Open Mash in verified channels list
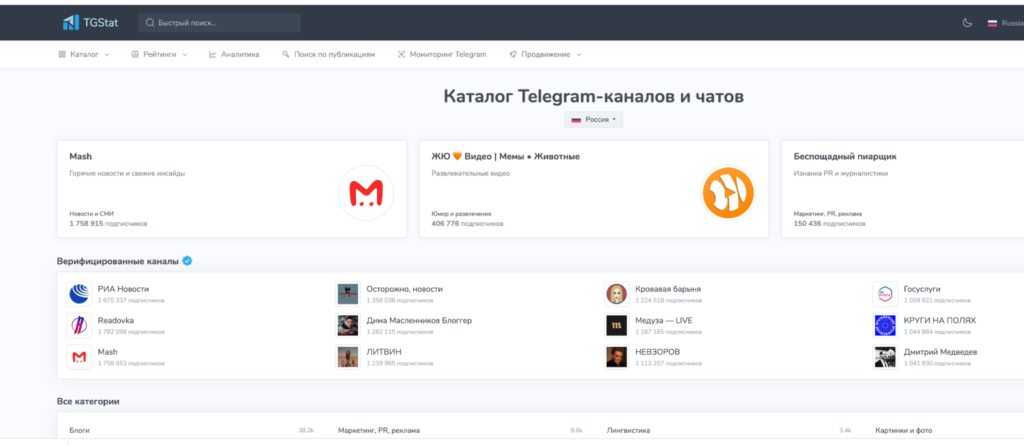Screen dimensions: 1024x446 pyautogui.click(x=108, y=351)
